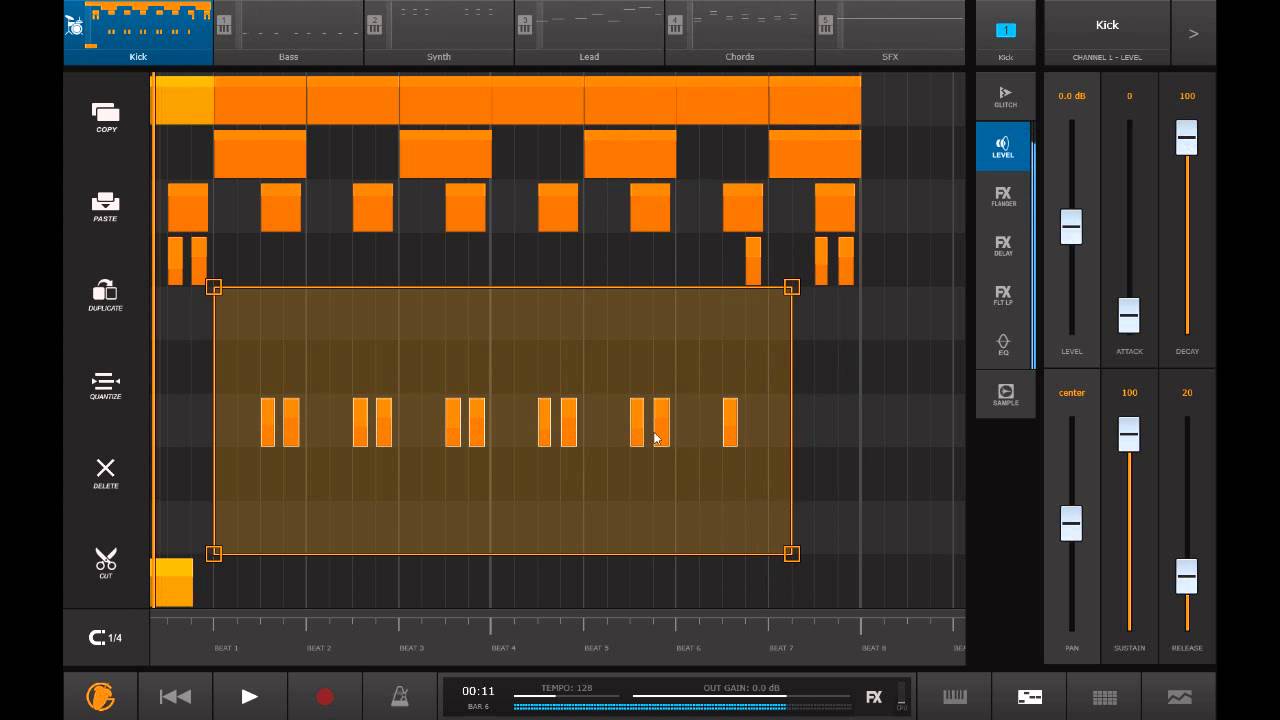This screenshot has width=1280, height=720.
Task: Click the channel 1 Kick indicator
Action: (1006, 33)
